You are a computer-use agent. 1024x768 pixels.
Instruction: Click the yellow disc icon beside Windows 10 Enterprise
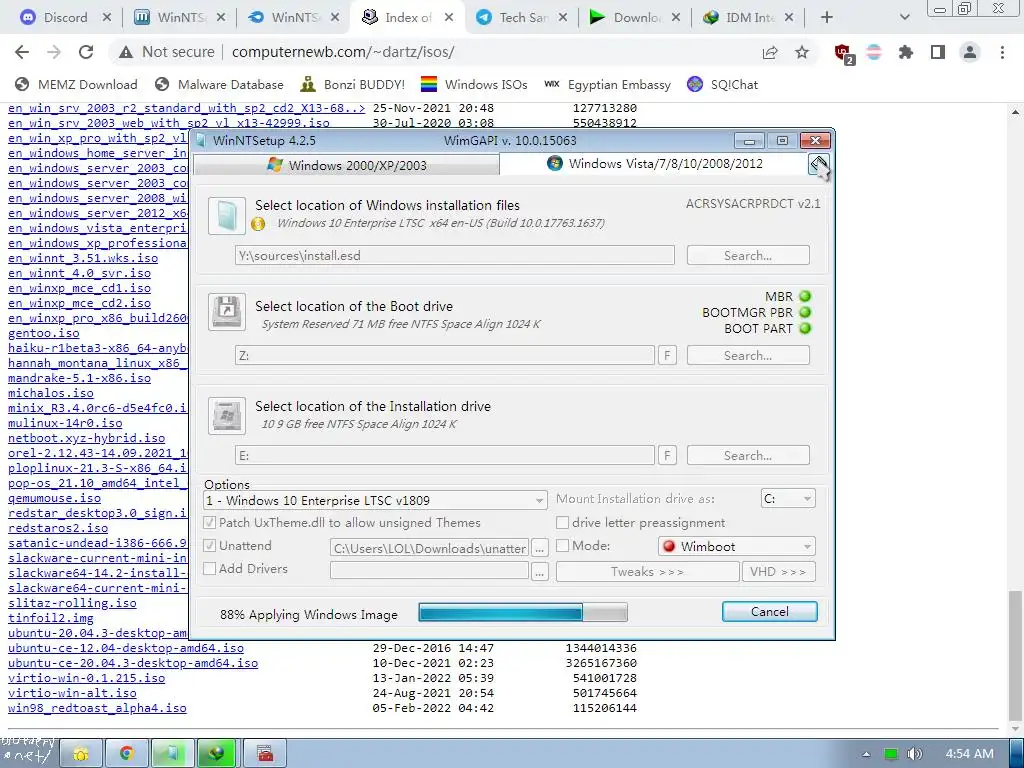coord(258,224)
